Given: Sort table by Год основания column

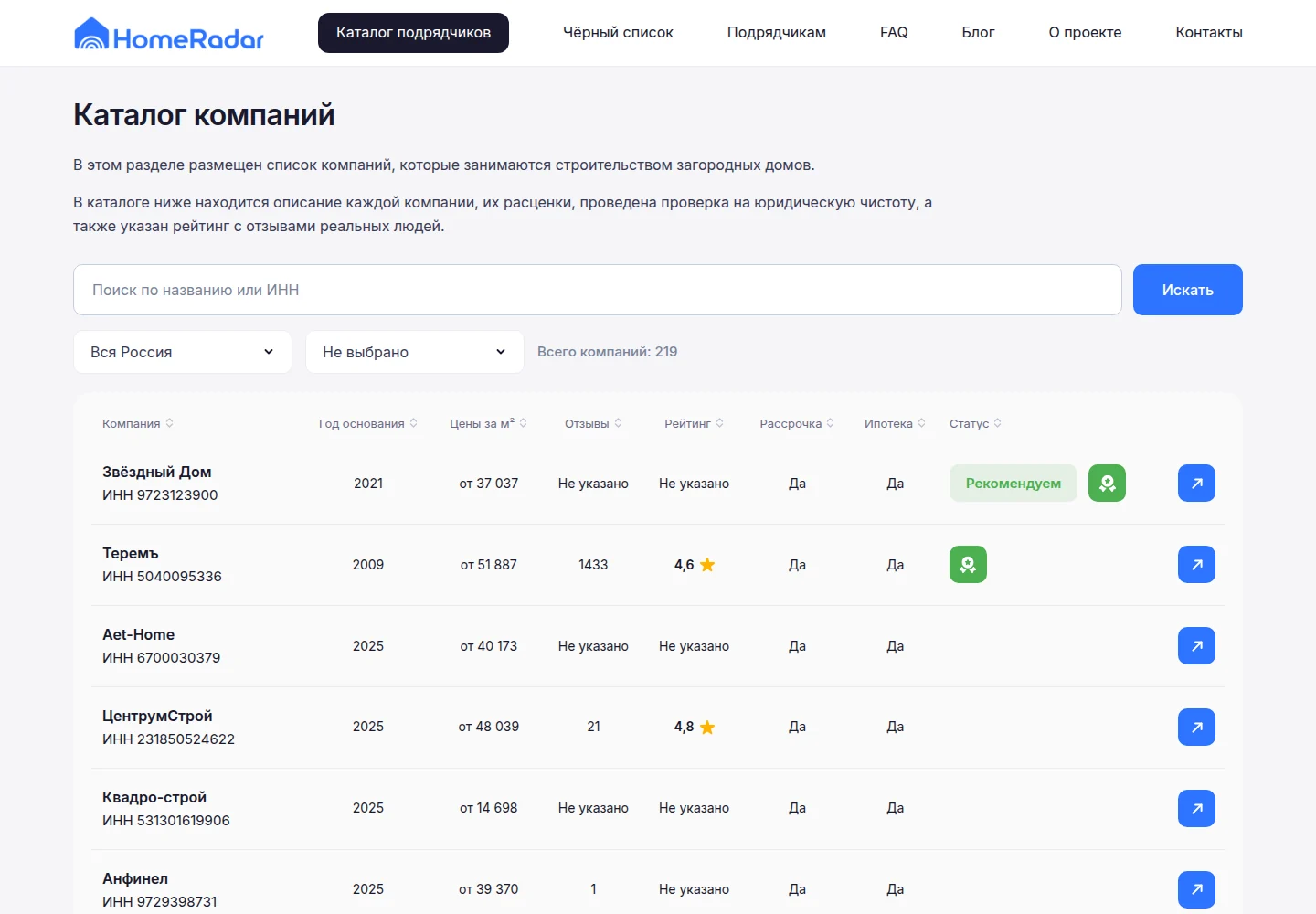Looking at the screenshot, I should tap(368, 423).
